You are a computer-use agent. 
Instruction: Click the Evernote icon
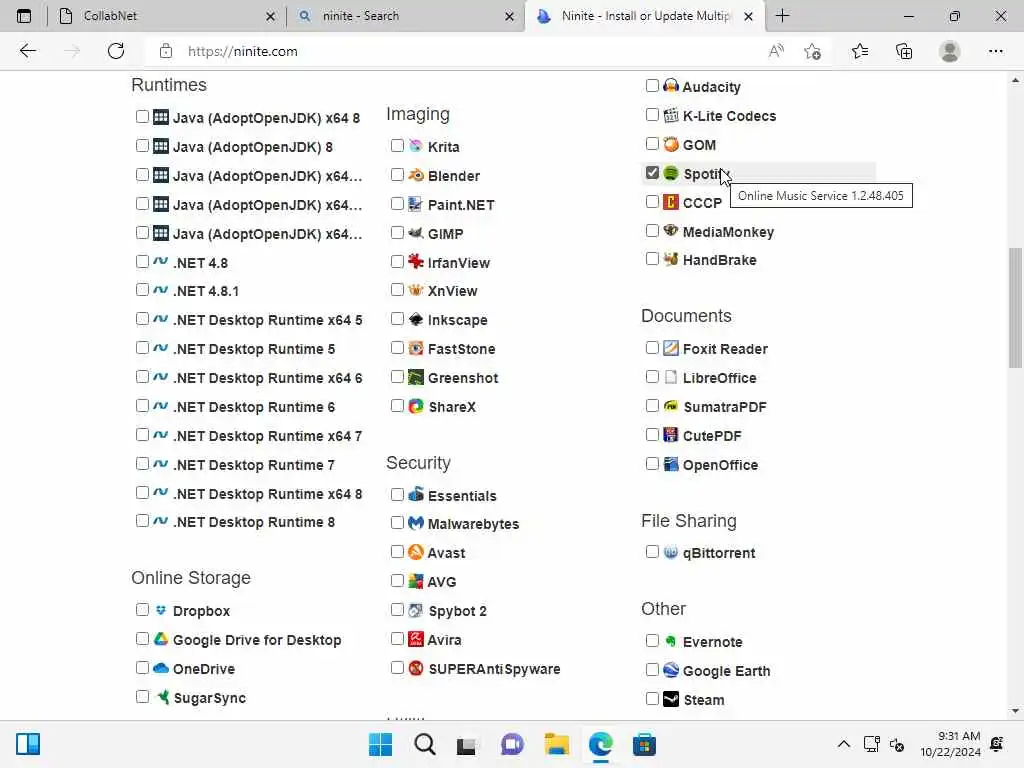[671, 641]
